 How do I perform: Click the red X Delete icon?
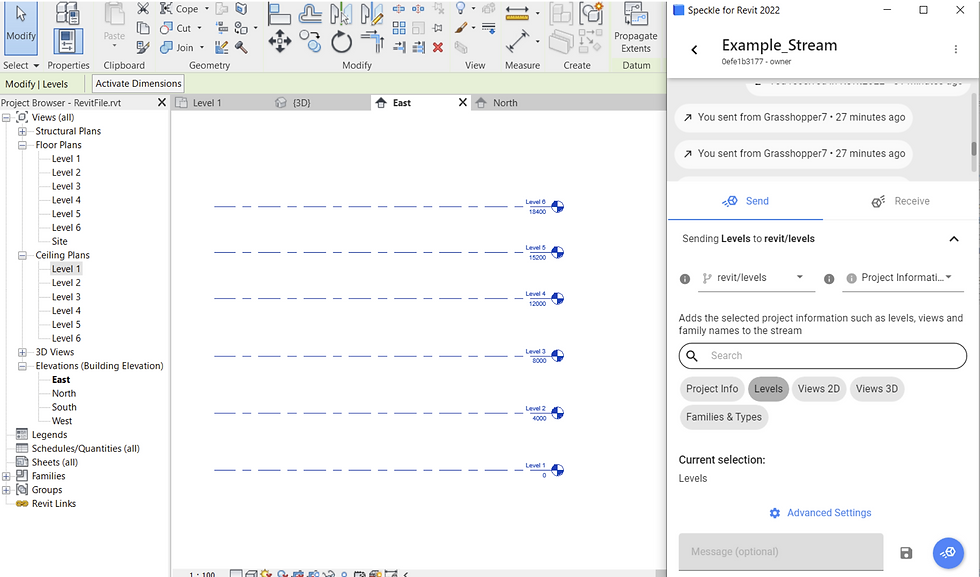(x=438, y=47)
